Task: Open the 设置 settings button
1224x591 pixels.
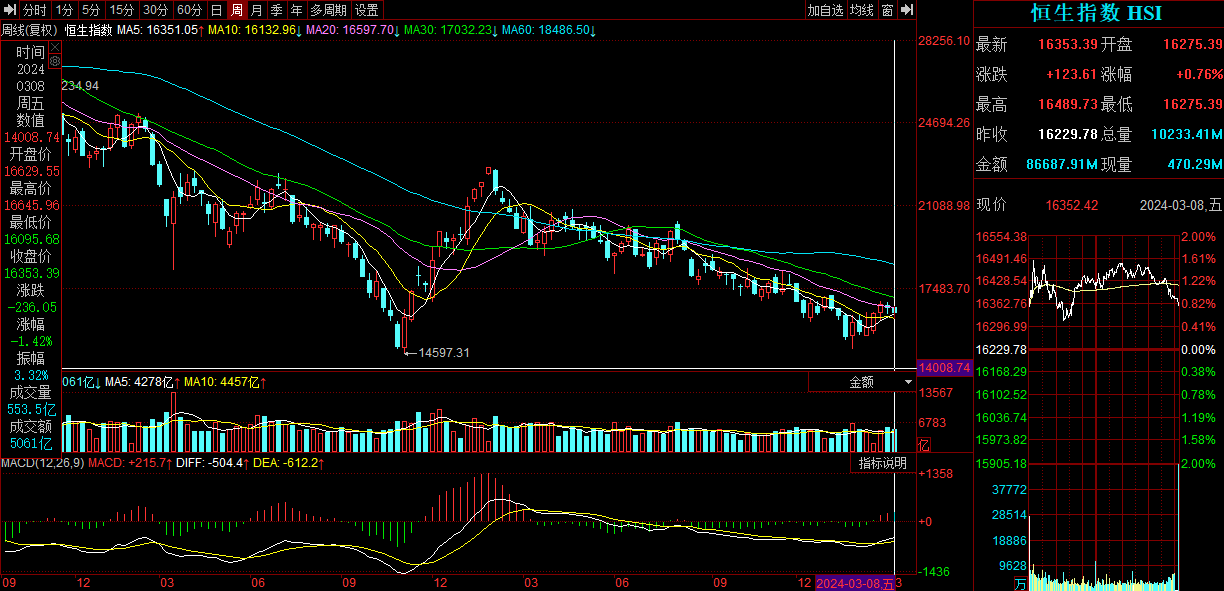Action: pos(367,10)
